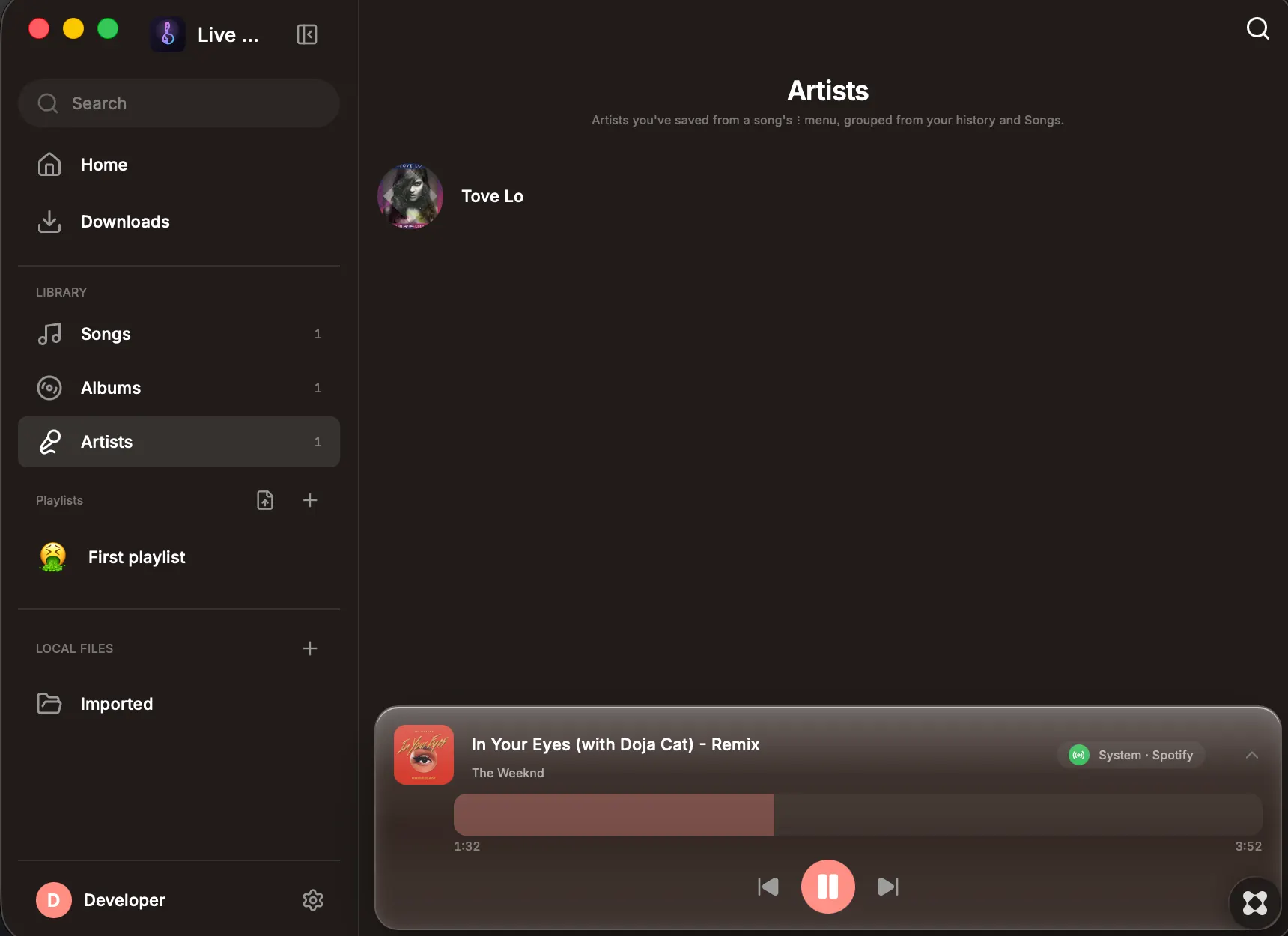Open the Downloads section

[x=179, y=222]
